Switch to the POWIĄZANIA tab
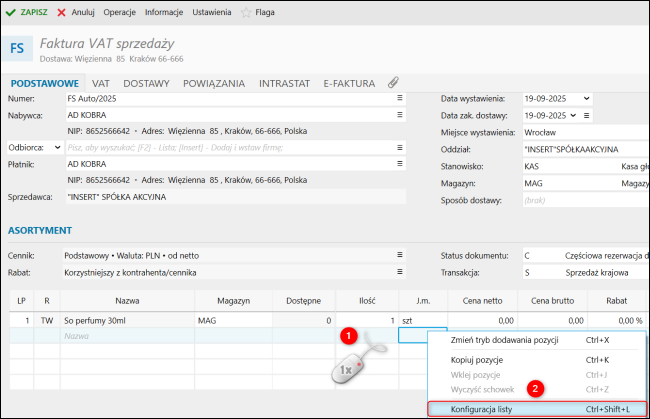 (x=214, y=84)
